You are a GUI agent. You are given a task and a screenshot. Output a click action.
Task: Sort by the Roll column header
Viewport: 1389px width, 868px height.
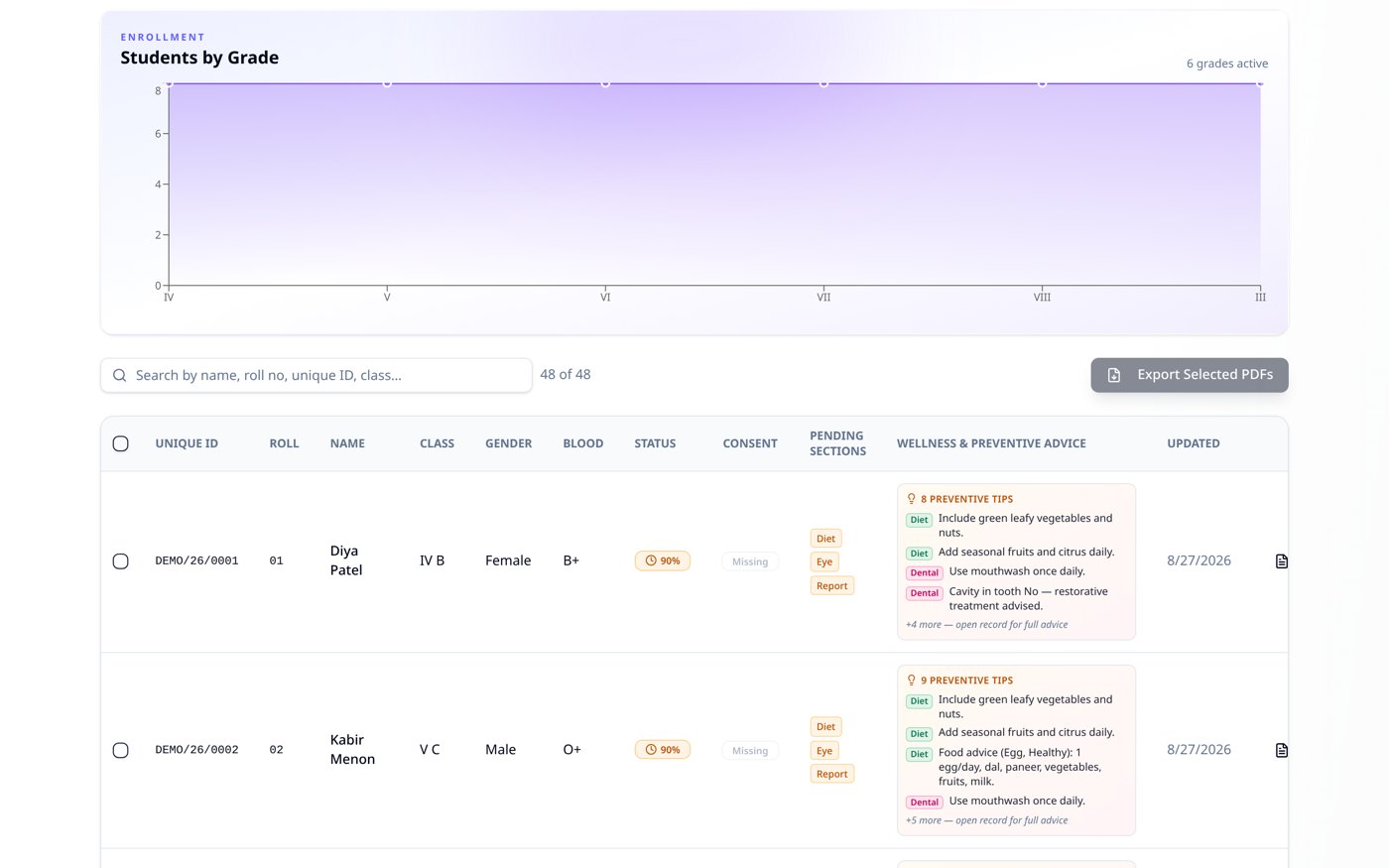[284, 443]
